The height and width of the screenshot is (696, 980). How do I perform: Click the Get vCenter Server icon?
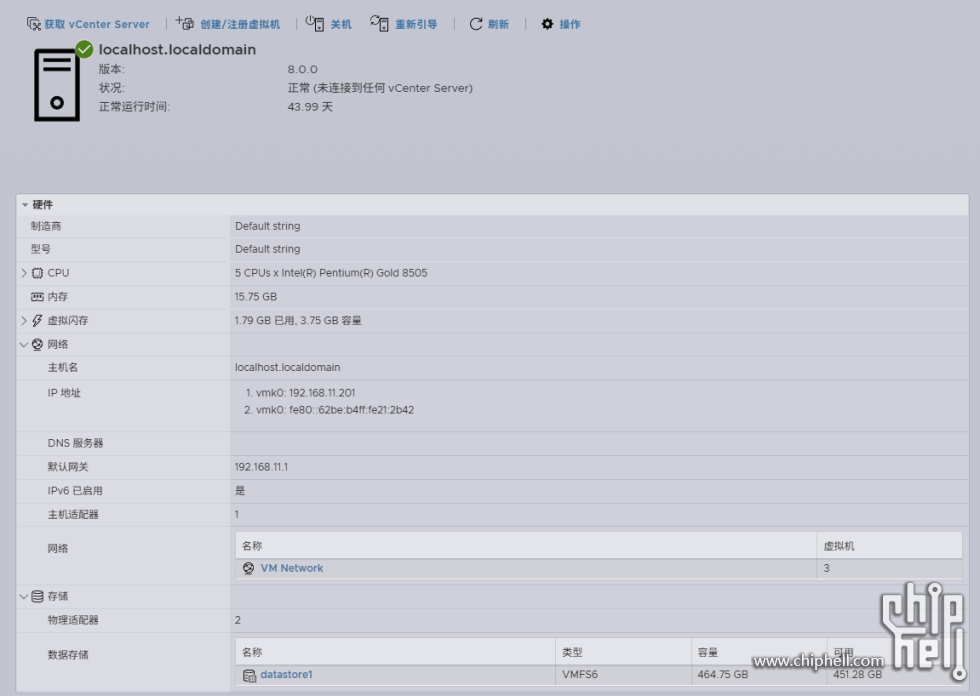(33, 24)
